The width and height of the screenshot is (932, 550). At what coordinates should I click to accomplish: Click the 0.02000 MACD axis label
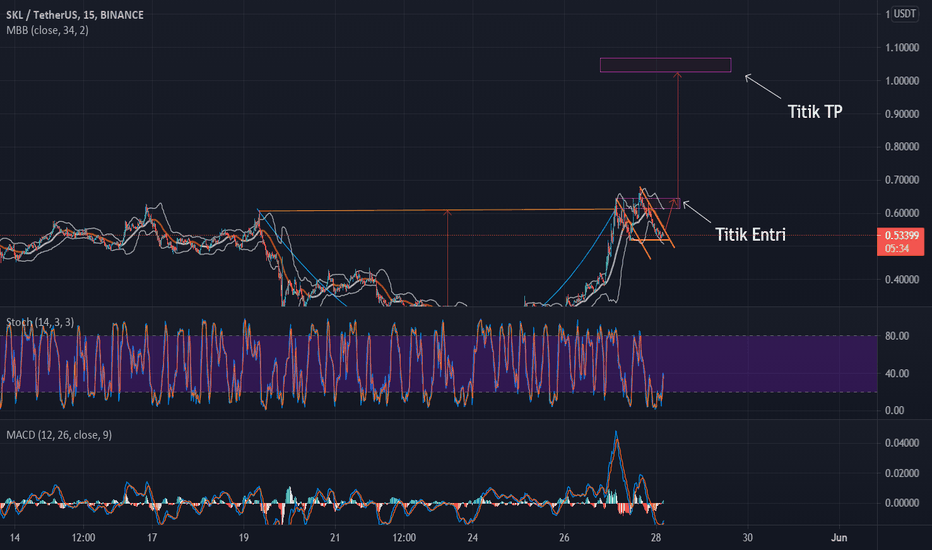[x=902, y=473]
